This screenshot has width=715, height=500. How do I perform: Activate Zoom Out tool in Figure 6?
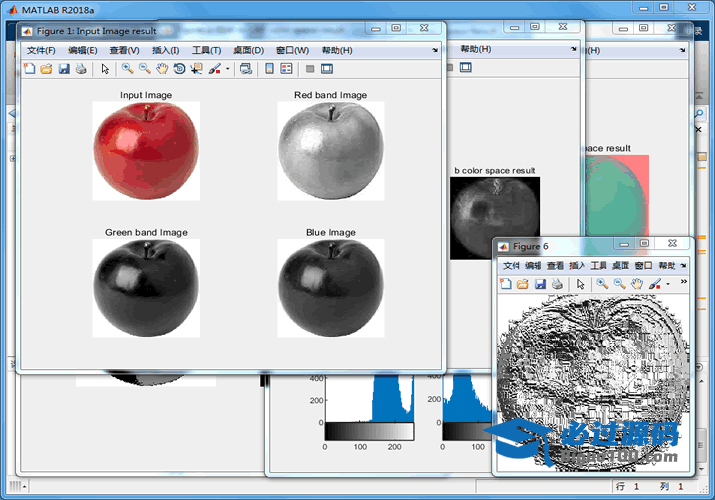click(x=619, y=284)
